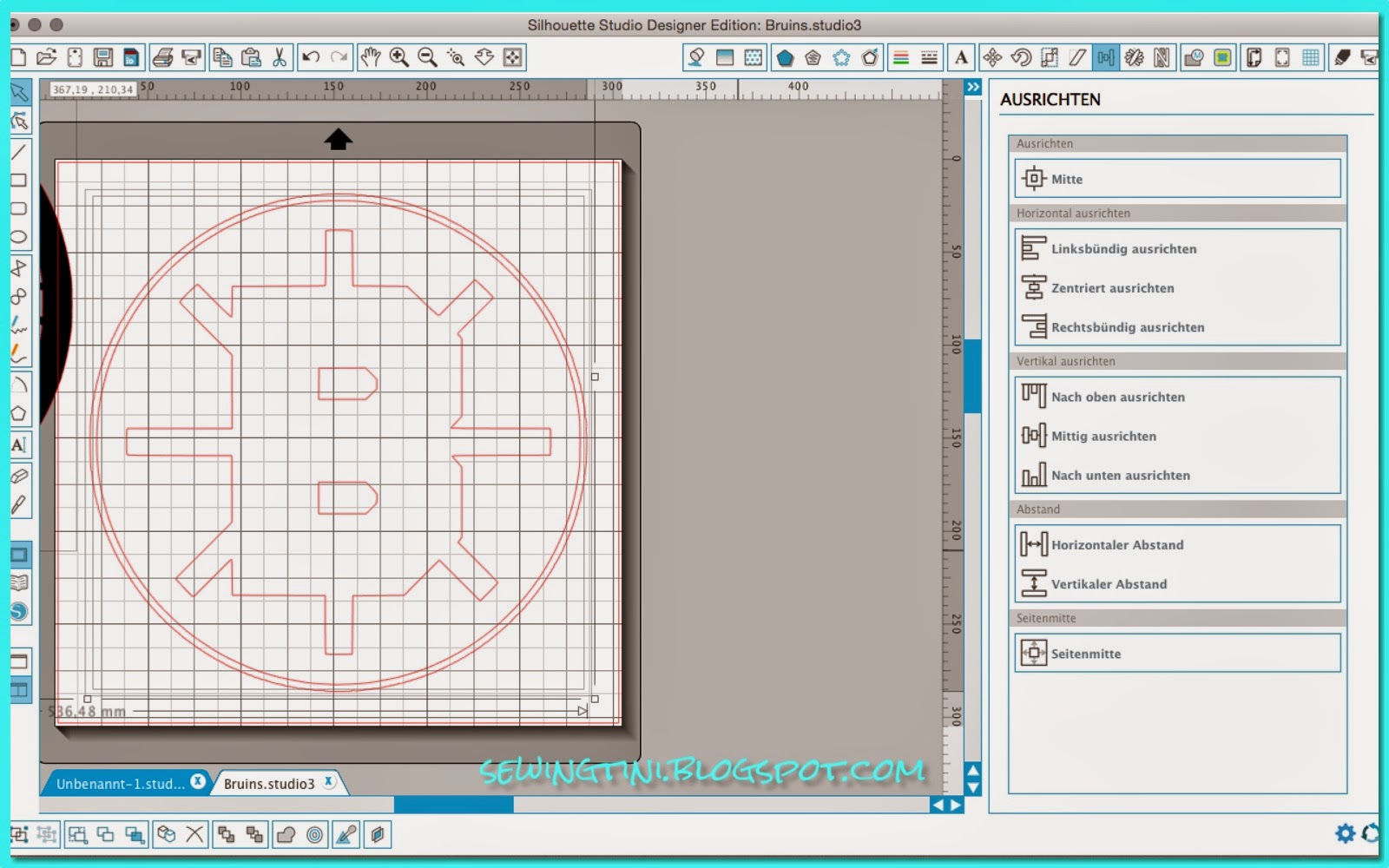Close the Bruins.studio3 document tab

329,781
